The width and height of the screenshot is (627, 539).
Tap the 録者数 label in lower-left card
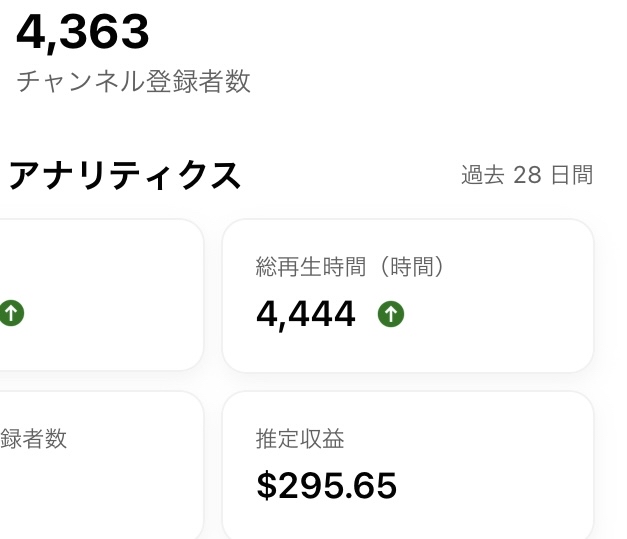point(34,439)
